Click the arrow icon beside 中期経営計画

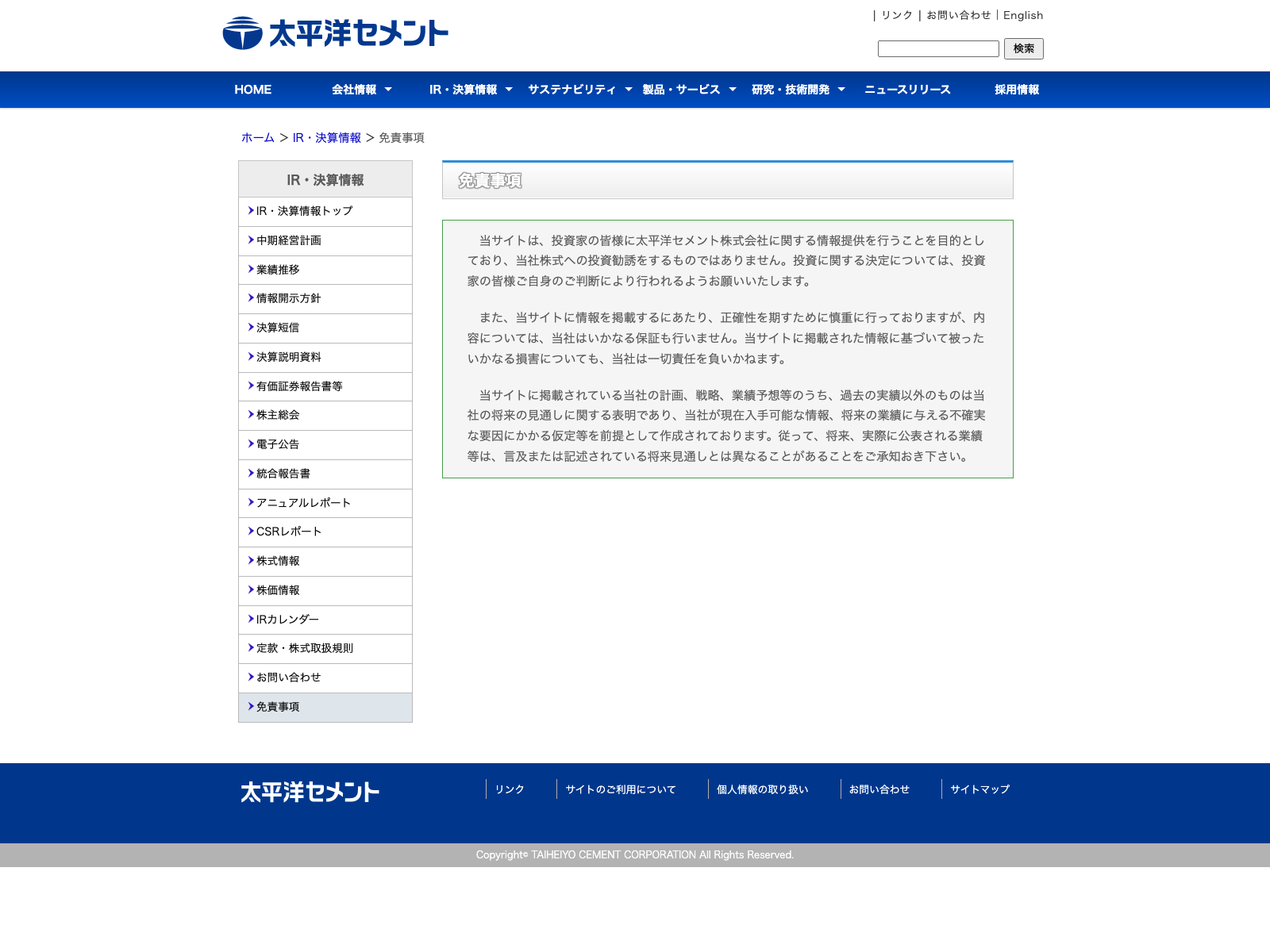click(251, 240)
